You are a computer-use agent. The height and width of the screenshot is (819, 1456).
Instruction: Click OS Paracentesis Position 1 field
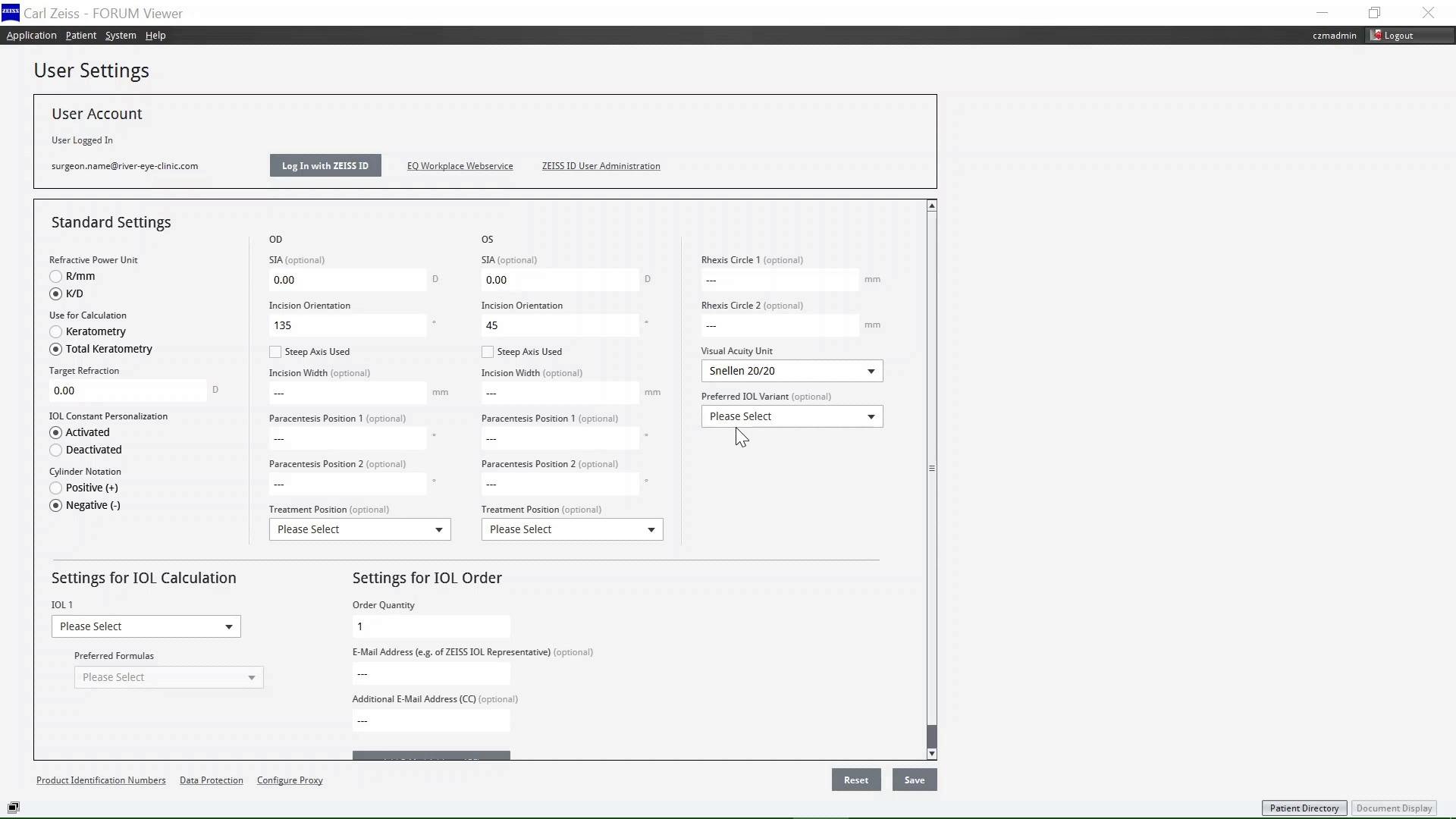[560, 438]
